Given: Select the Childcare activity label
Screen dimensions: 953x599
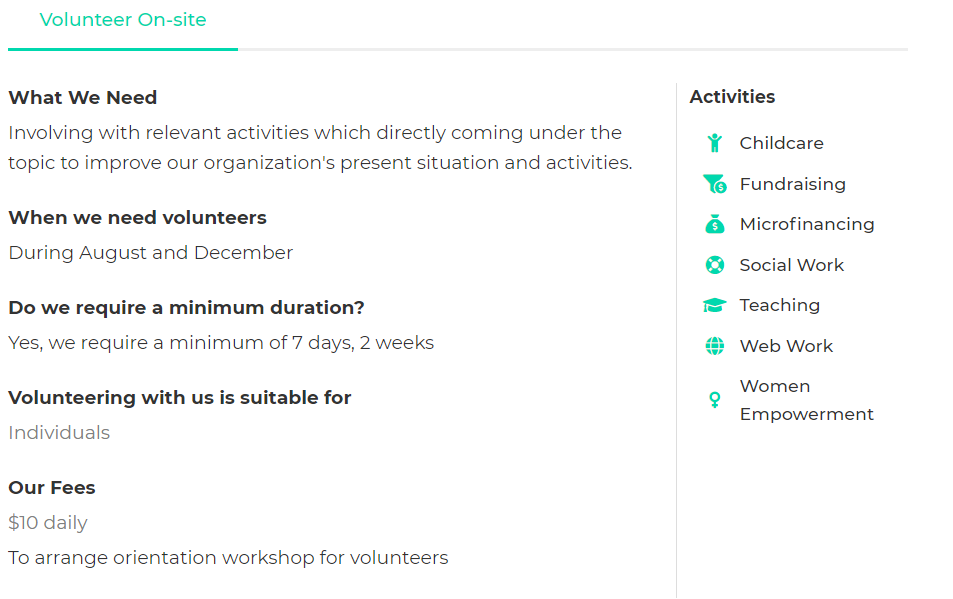Looking at the screenshot, I should 782,143.
